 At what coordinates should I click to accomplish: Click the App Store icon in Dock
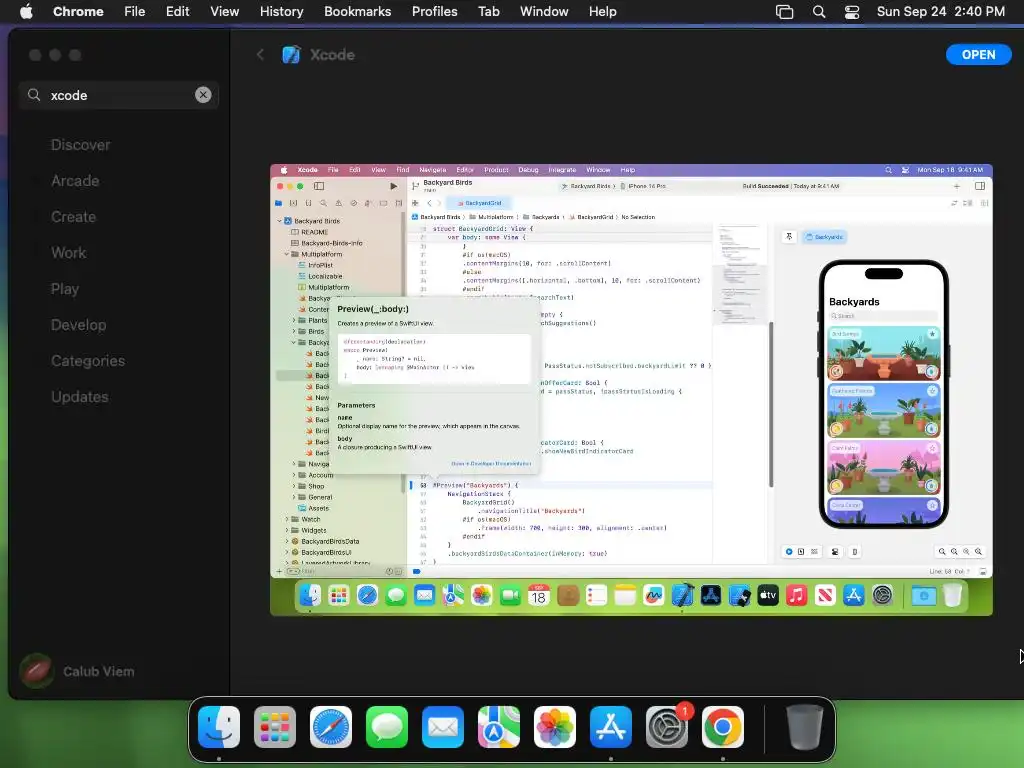611,727
